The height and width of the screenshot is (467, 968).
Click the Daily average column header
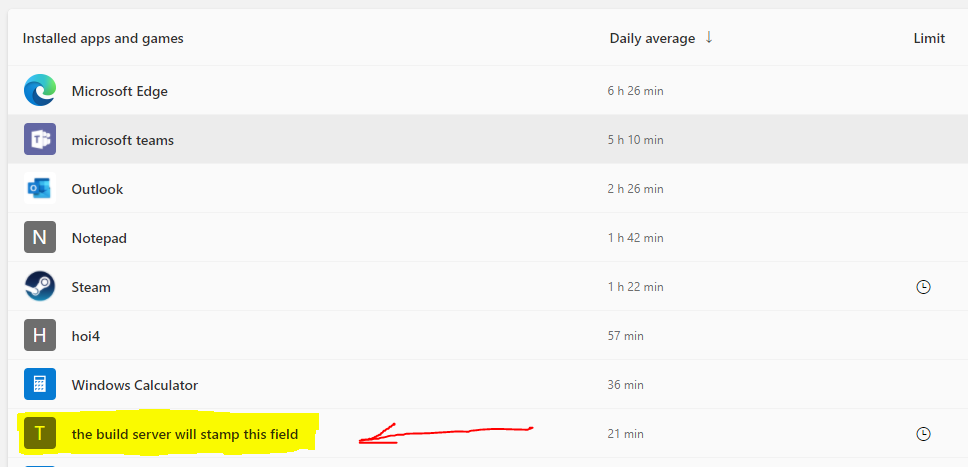(653, 38)
